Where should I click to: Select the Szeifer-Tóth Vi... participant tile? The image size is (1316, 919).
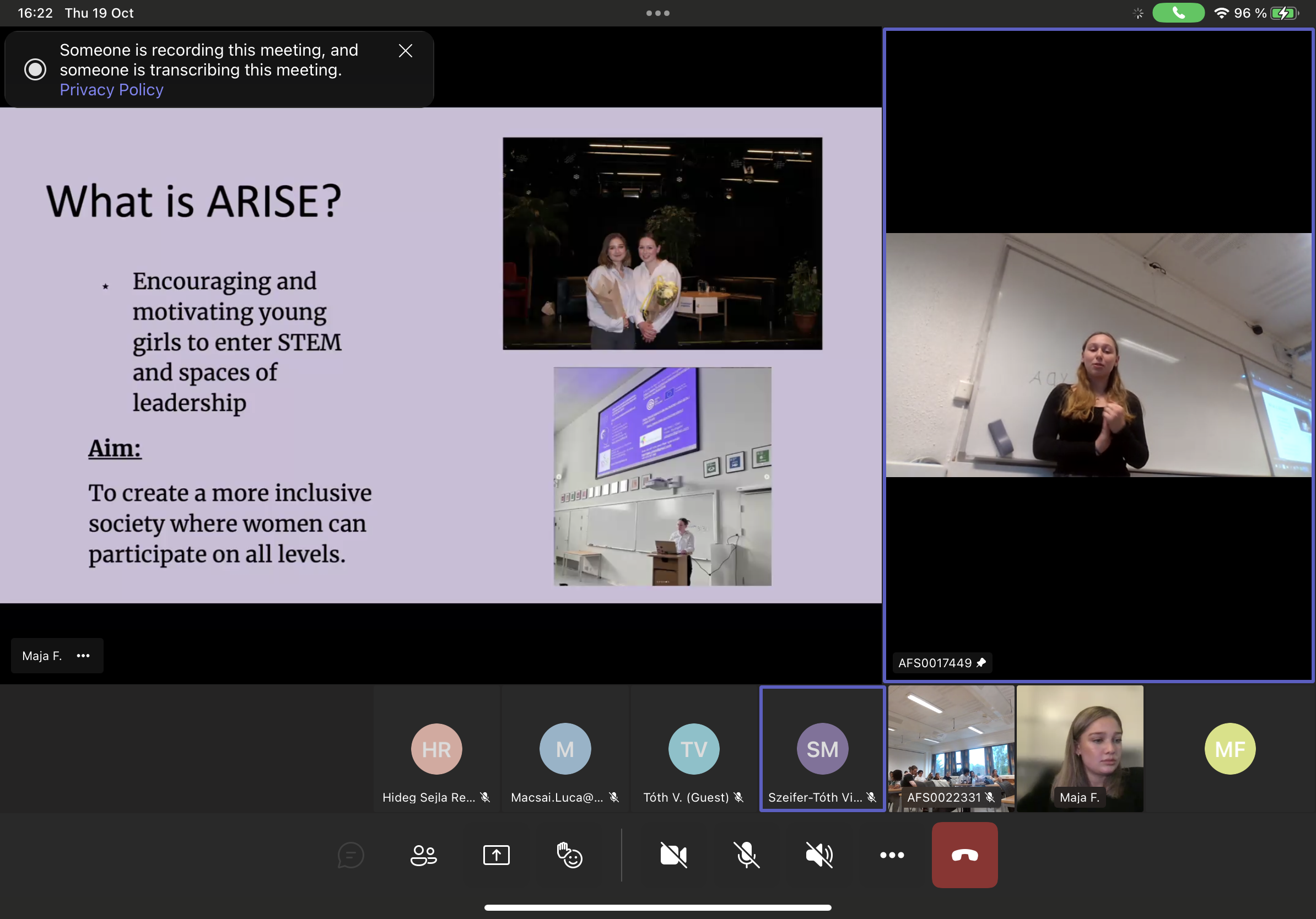[x=822, y=748]
